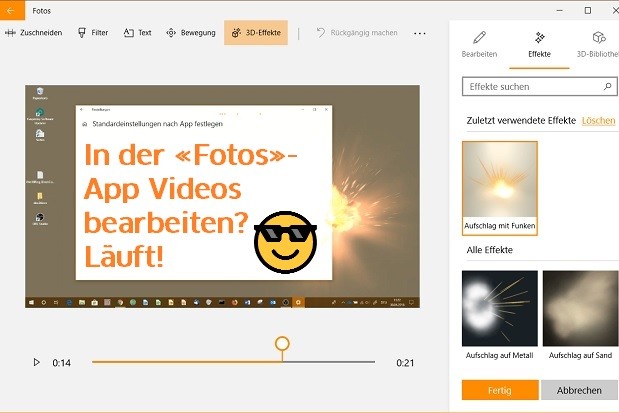Viewport: 619px width, 413px height.
Task: Switch to the 3D-Bibliothek tab
Action: 598,45
